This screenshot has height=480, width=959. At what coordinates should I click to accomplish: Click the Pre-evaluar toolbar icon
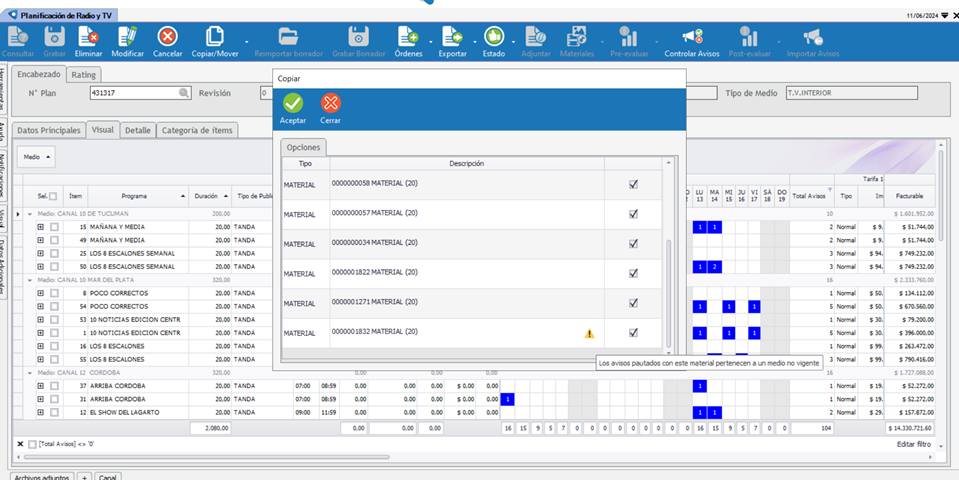coord(628,37)
